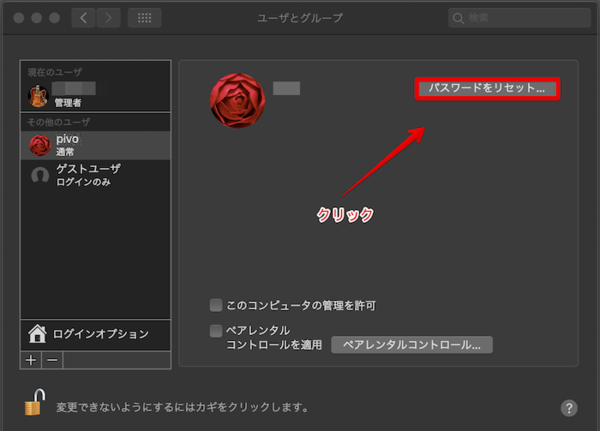The image size is (600, 431).
Task: Click the guitar avatar of the current user
Action: pos(38,96)
